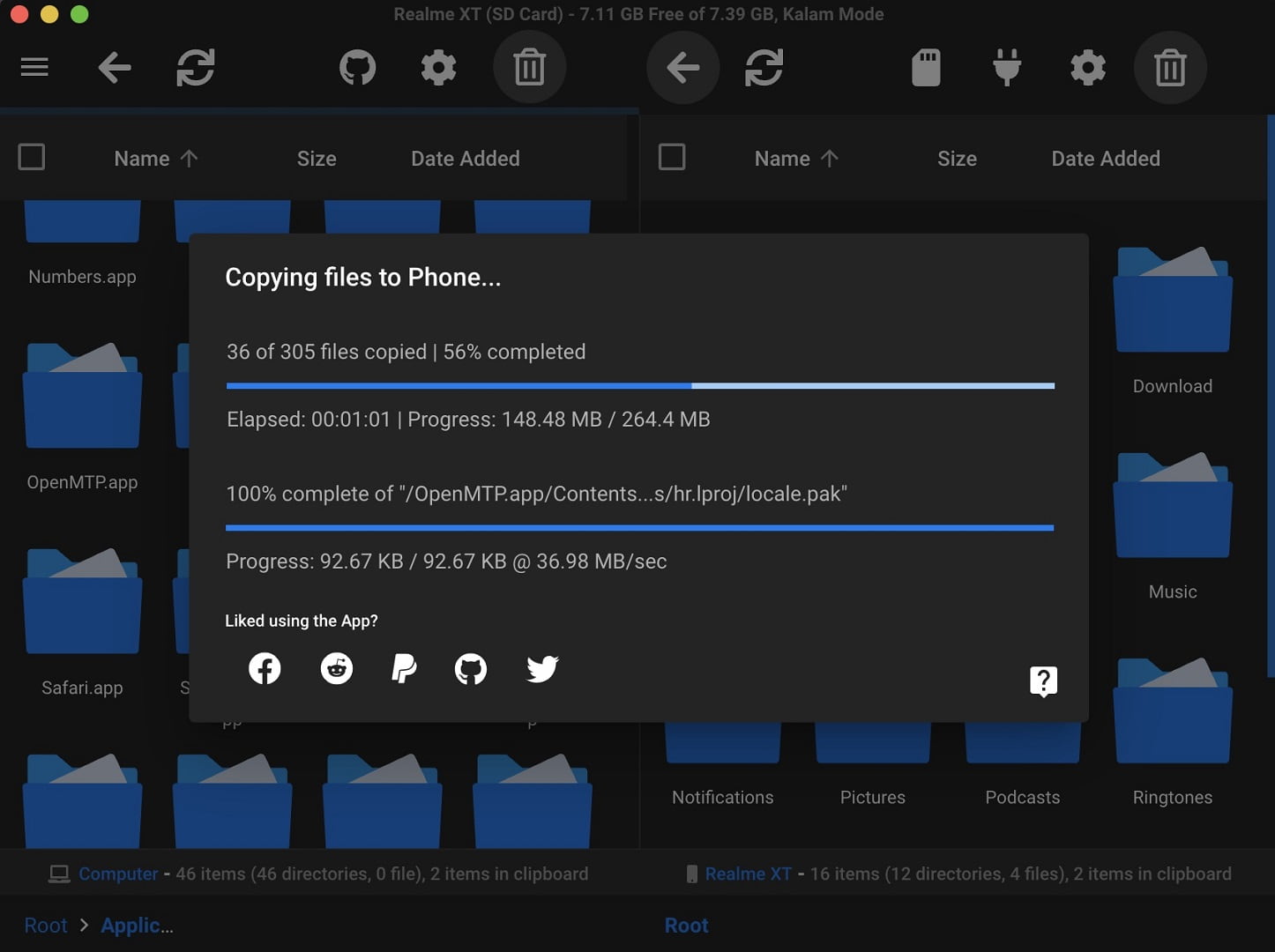This screenshot has width=1275, height=952.
Task: Donate via the PayPal icon
Action: (404, 669)
